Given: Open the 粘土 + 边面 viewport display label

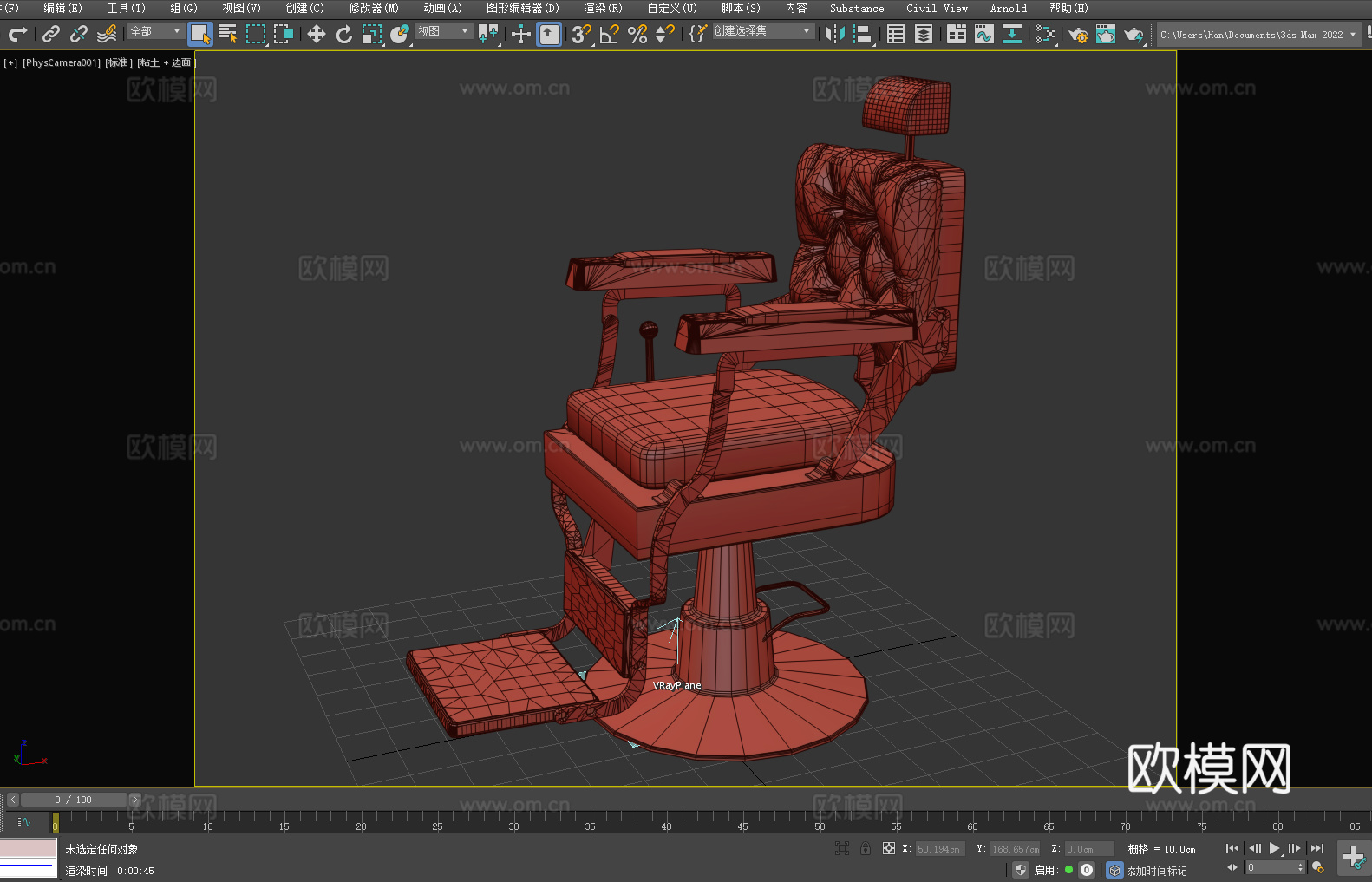Looking at the screenshot, I should pos(166,62).
